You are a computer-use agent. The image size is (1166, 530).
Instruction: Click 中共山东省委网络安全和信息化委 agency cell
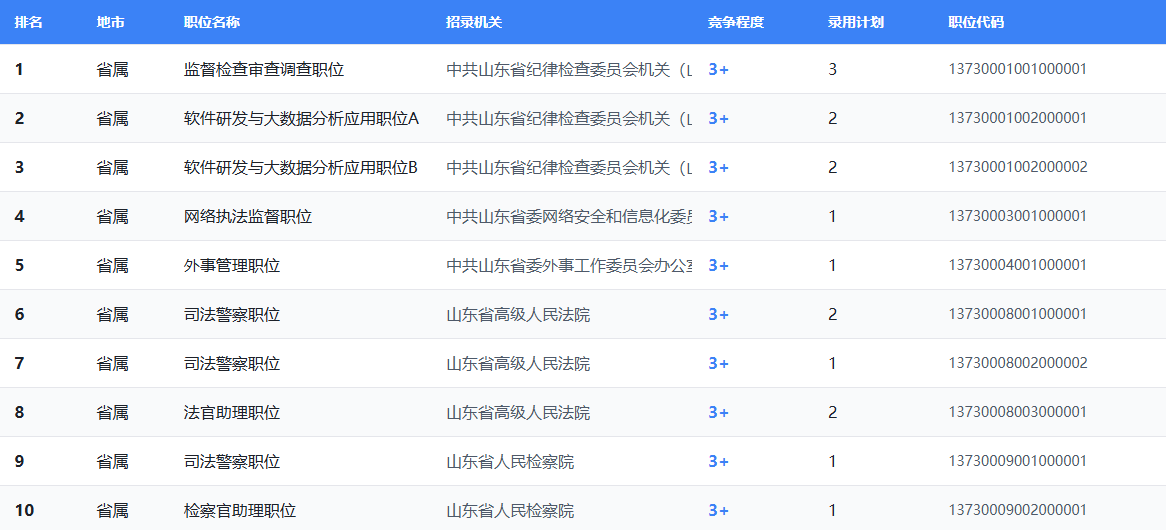(569, 216)
